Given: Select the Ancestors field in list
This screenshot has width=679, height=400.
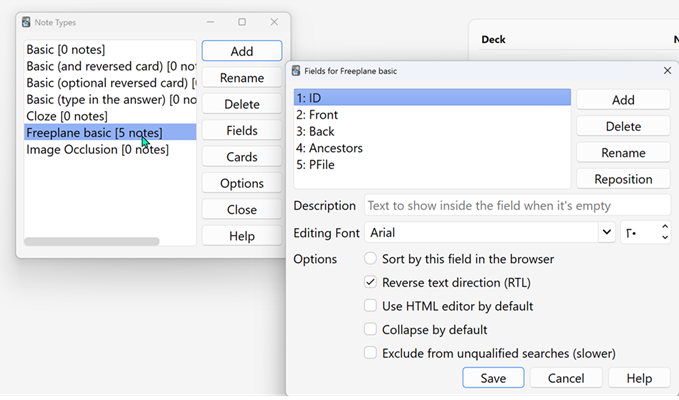Looking at the screenshot, I should point(336,148).
